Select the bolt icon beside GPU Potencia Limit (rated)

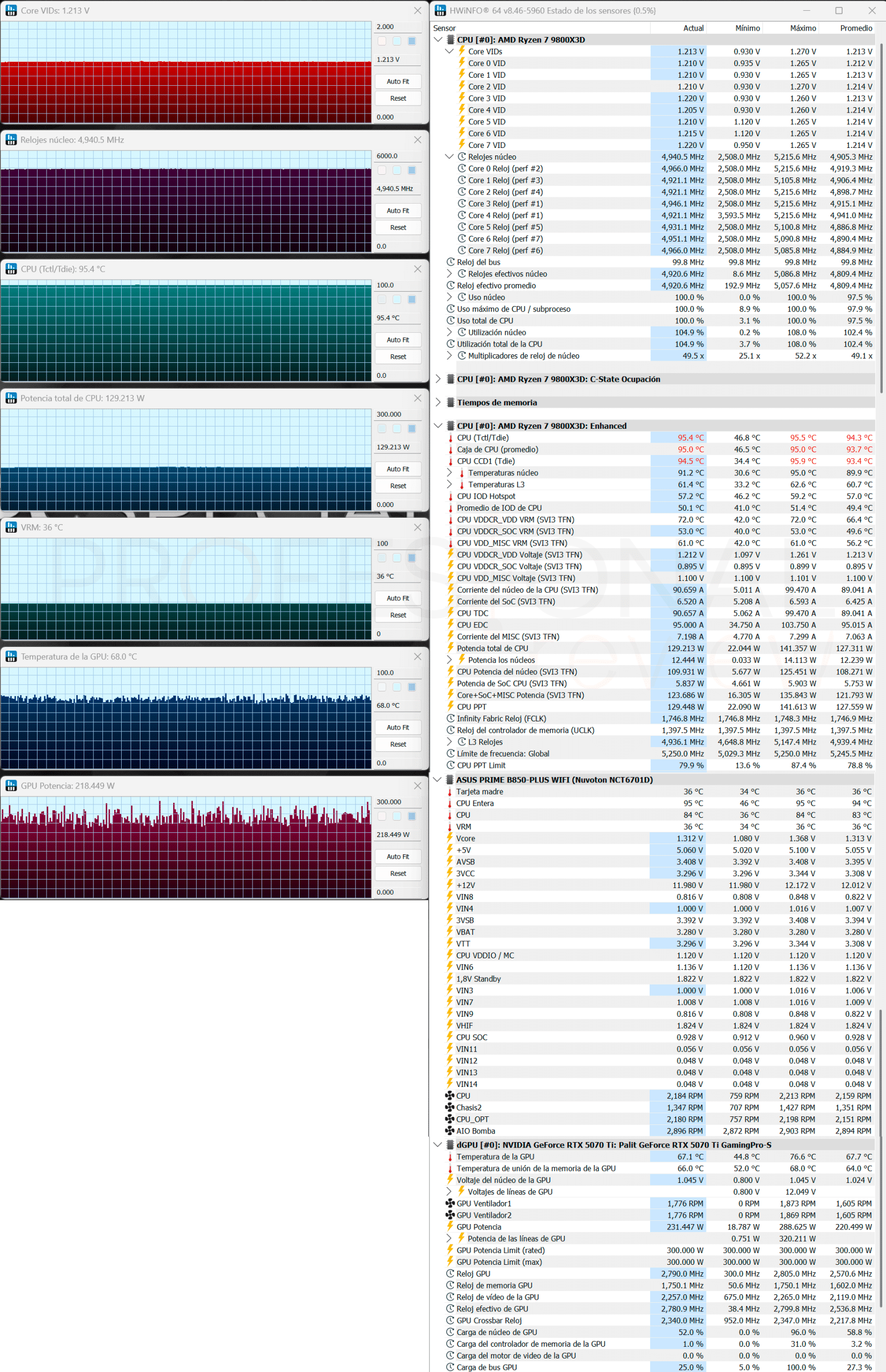coord(450,1250)
